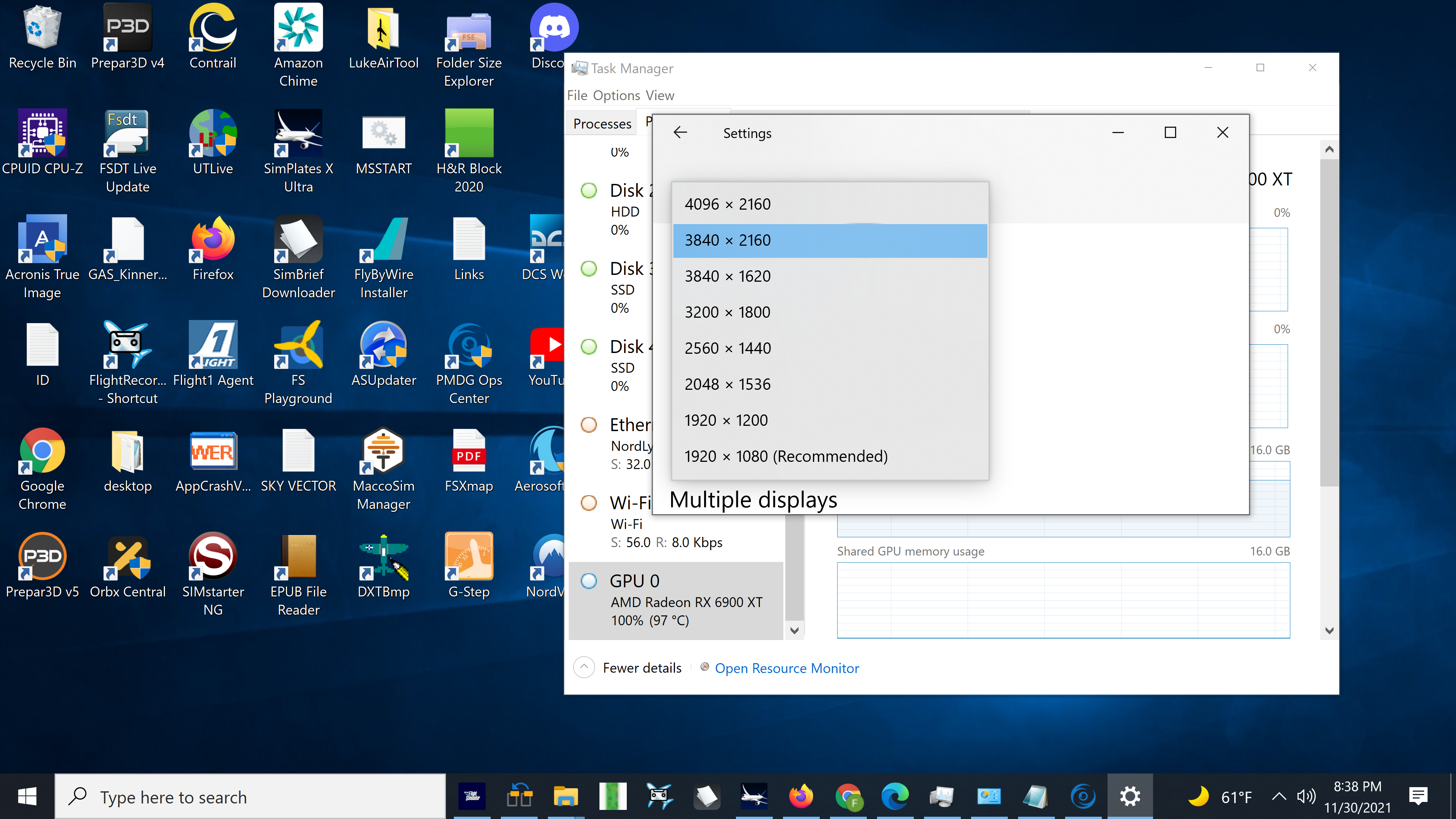Click the FSXmap PDF desktop icon
The height and width of the screenshot is (819, 1456).
pyautogui.click(x=469, y=460)
